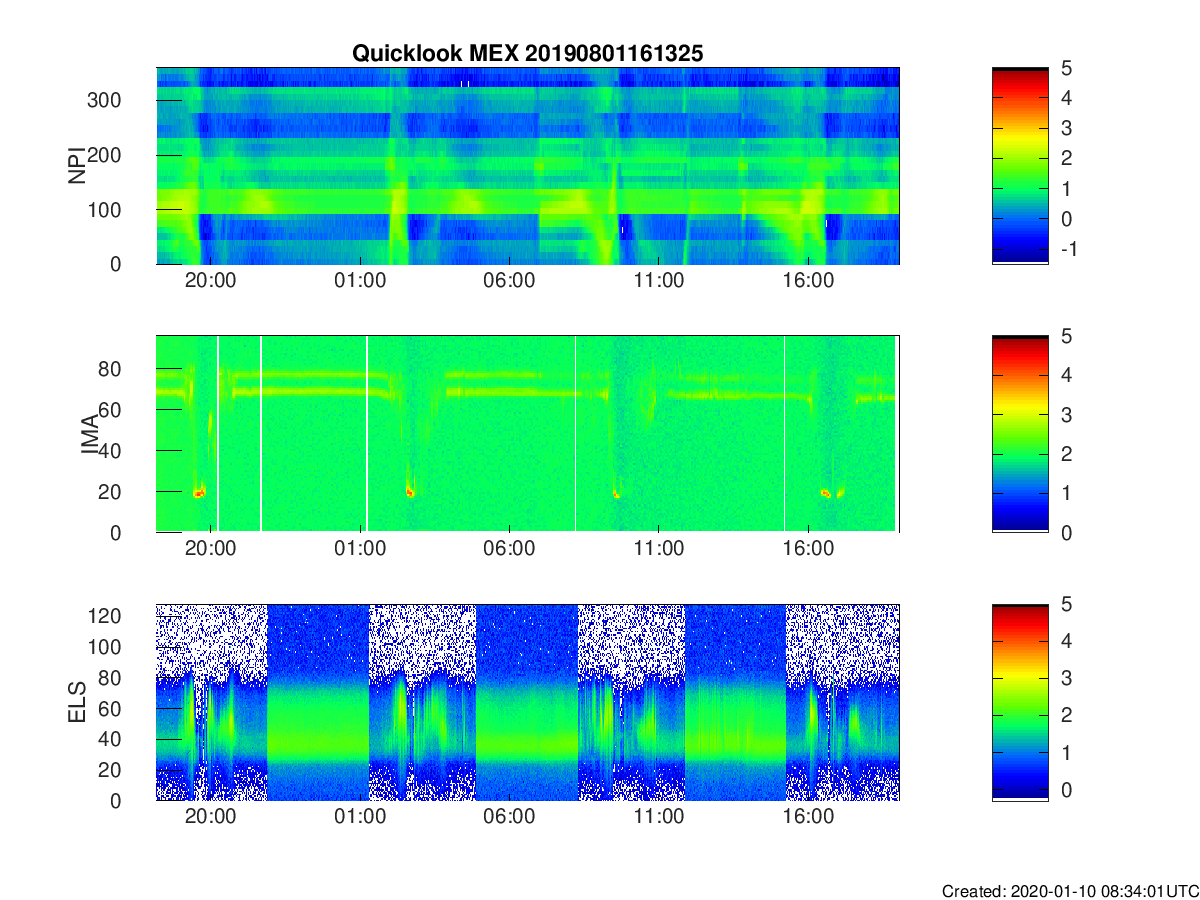The image size is (1200, 900).
Task: Click the 3 label on IMA colorbar
Action: click(x=1065, y=415)
